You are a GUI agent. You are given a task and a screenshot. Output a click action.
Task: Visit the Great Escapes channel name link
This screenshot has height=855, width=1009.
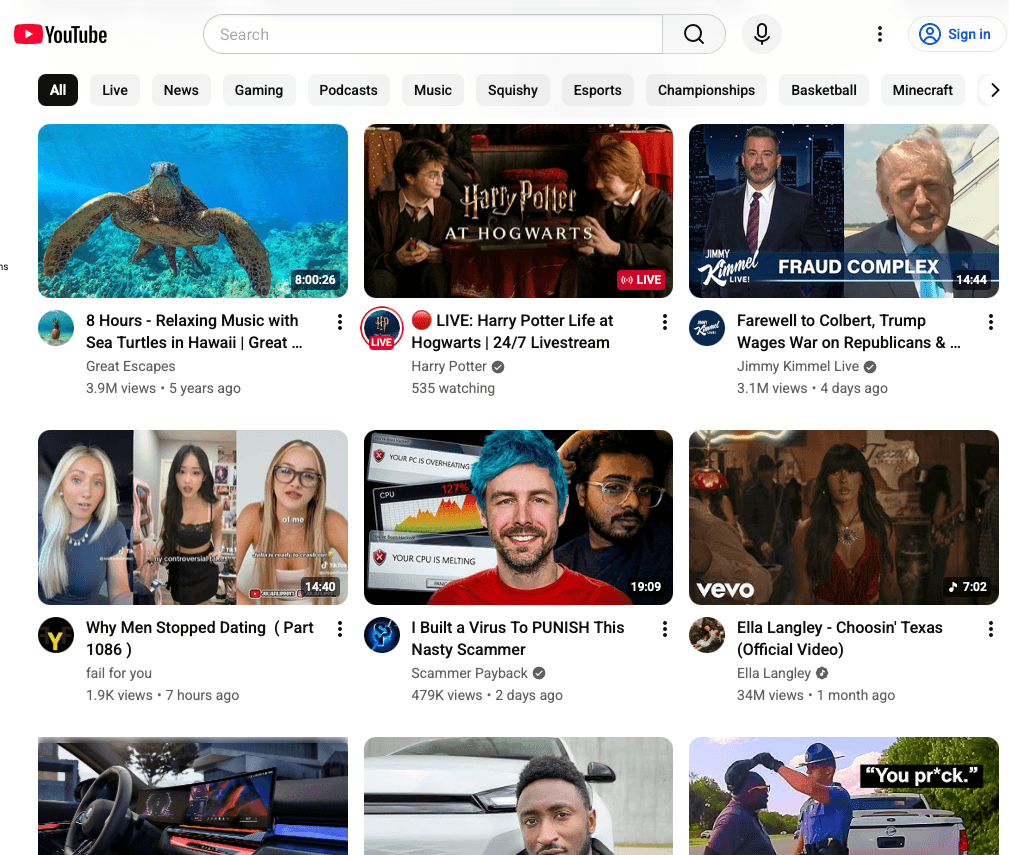point(131,366)
